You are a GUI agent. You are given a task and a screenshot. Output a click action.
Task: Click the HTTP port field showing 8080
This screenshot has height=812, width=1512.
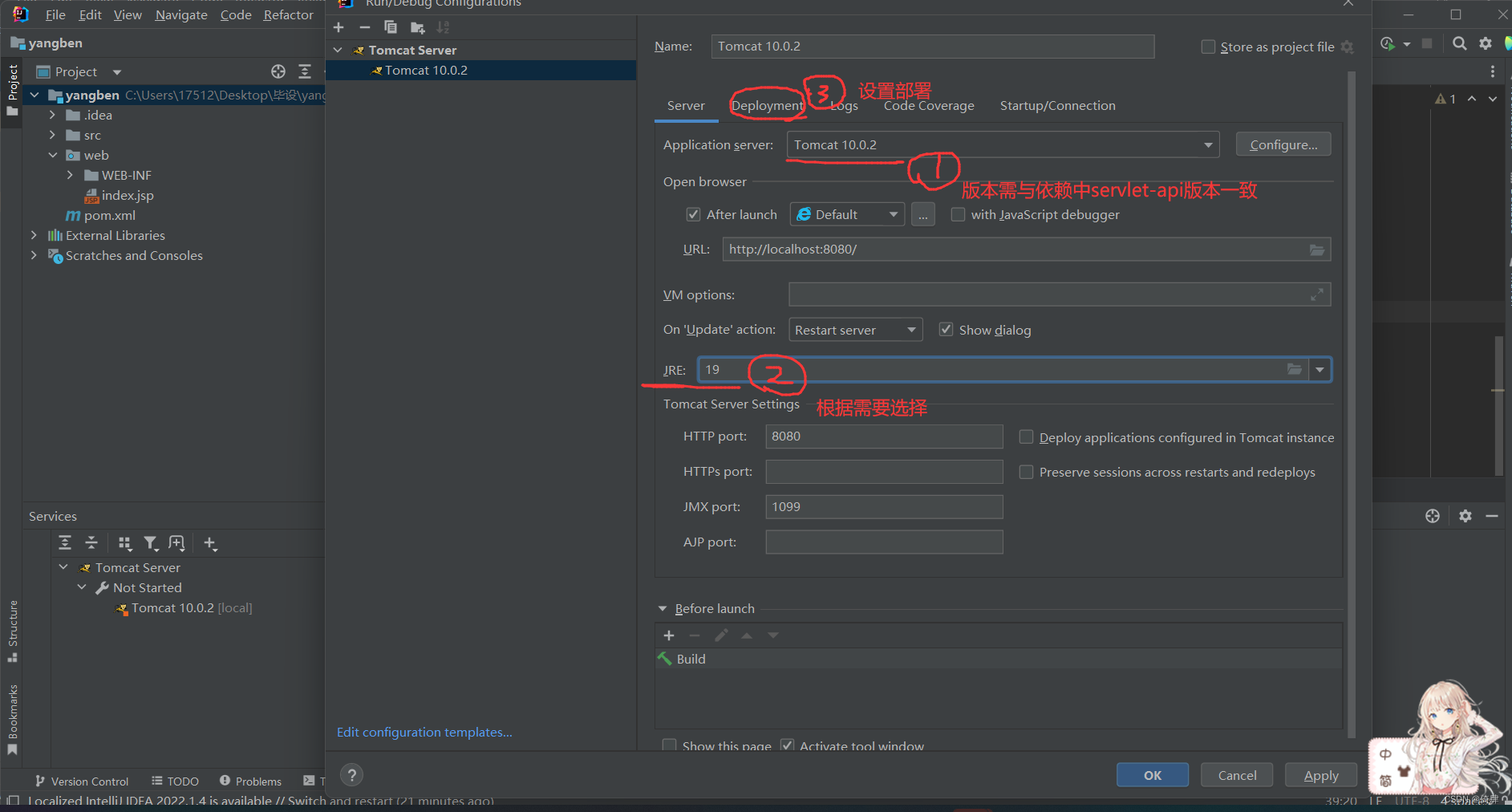coord(884,436)
